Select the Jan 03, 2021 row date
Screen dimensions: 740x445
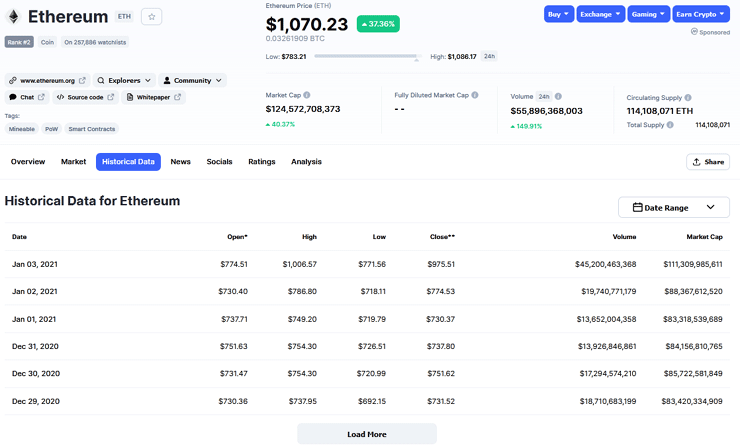coord(35,264)
